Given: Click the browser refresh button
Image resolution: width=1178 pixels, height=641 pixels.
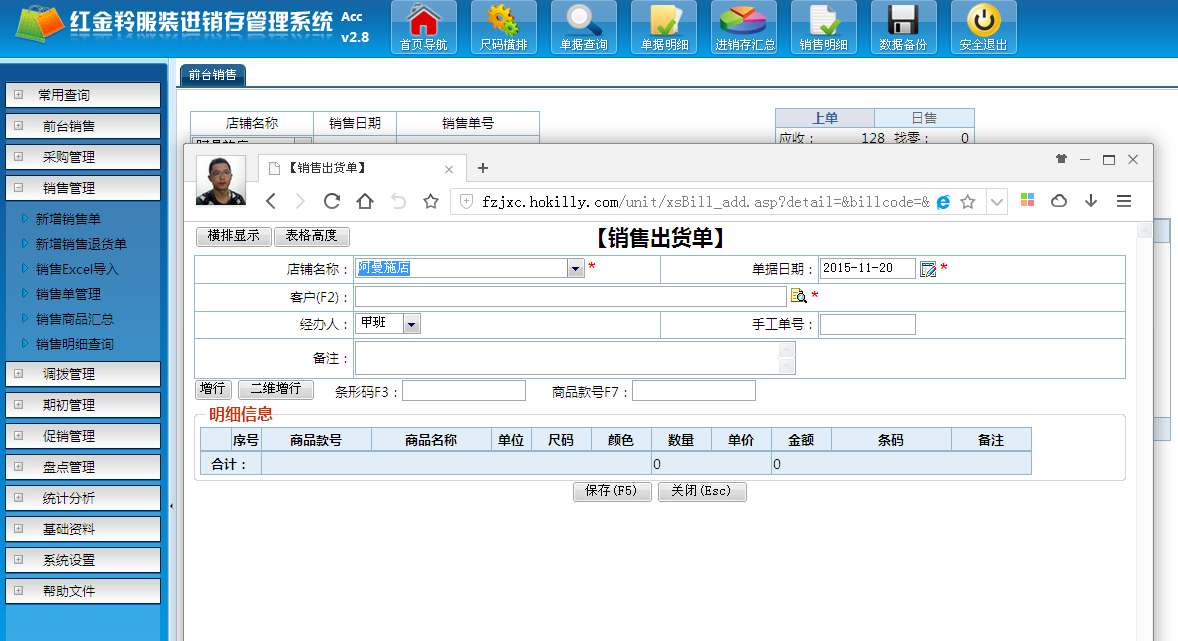Looking at the screenshot, I should pos(332,201).
